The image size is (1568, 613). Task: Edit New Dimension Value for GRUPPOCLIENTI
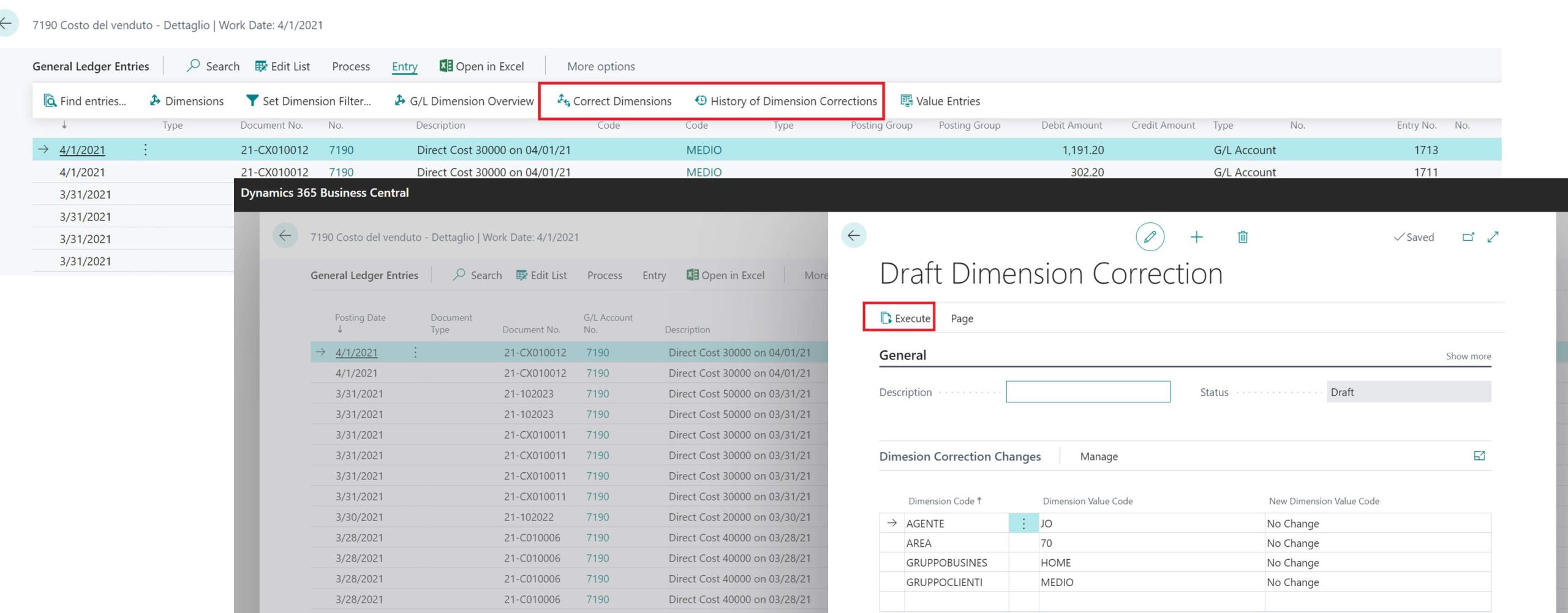tap(1378, 582)
